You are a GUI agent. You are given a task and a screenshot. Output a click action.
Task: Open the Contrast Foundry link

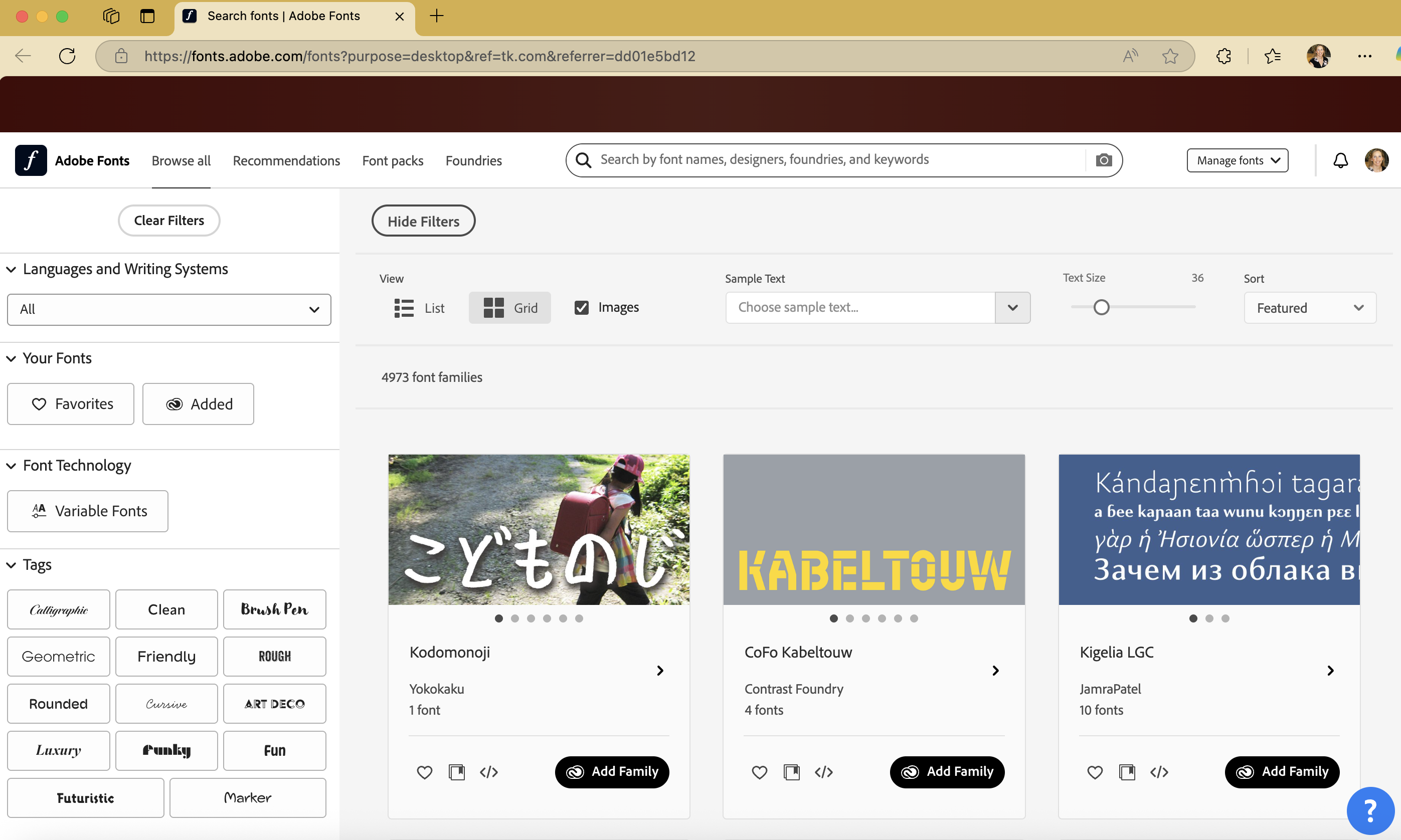[794, 689]
